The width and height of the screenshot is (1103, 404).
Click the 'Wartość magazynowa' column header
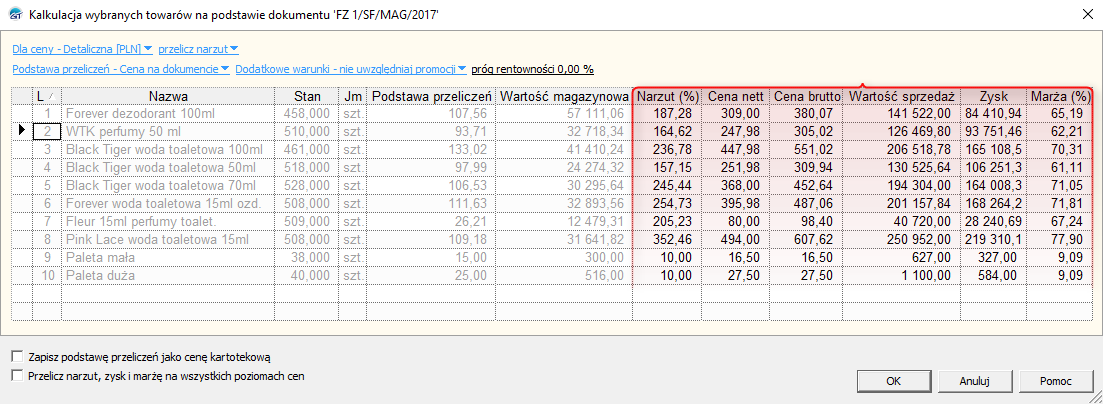click(563, 96)
